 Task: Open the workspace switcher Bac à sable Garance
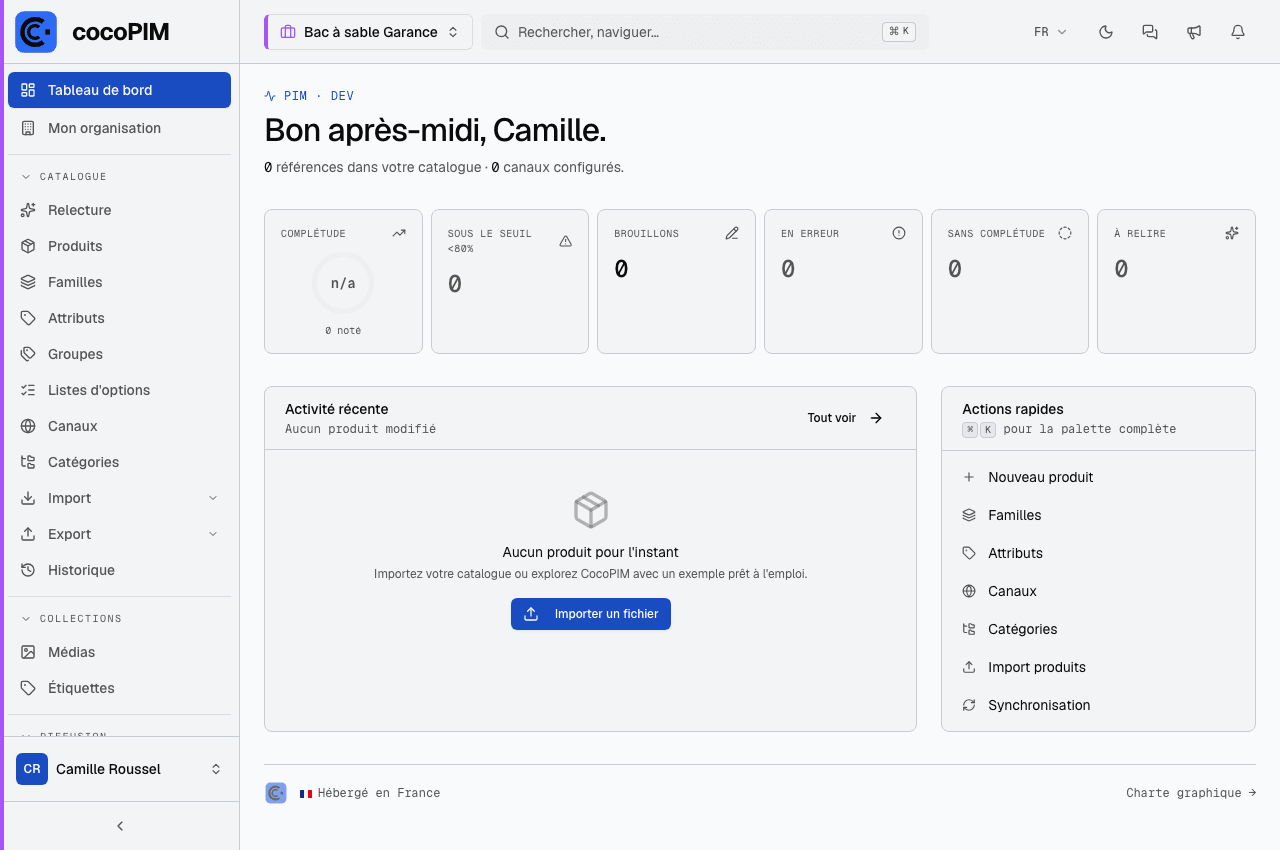pos(368,32)
